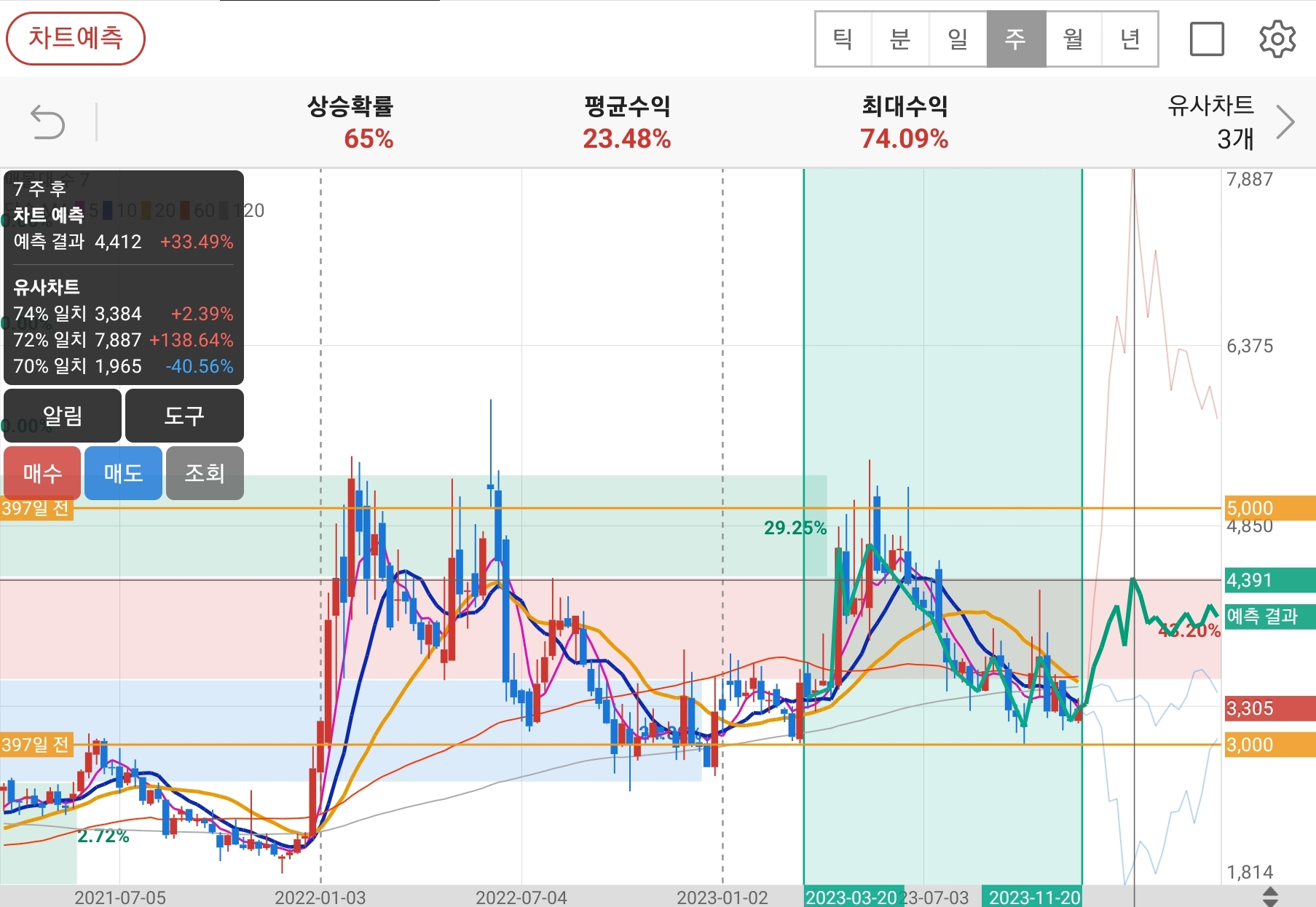Viewport: 1316px width, 907px height.
Task: Switch to 월 monthly period
Action: click(x=1073, y=39)
